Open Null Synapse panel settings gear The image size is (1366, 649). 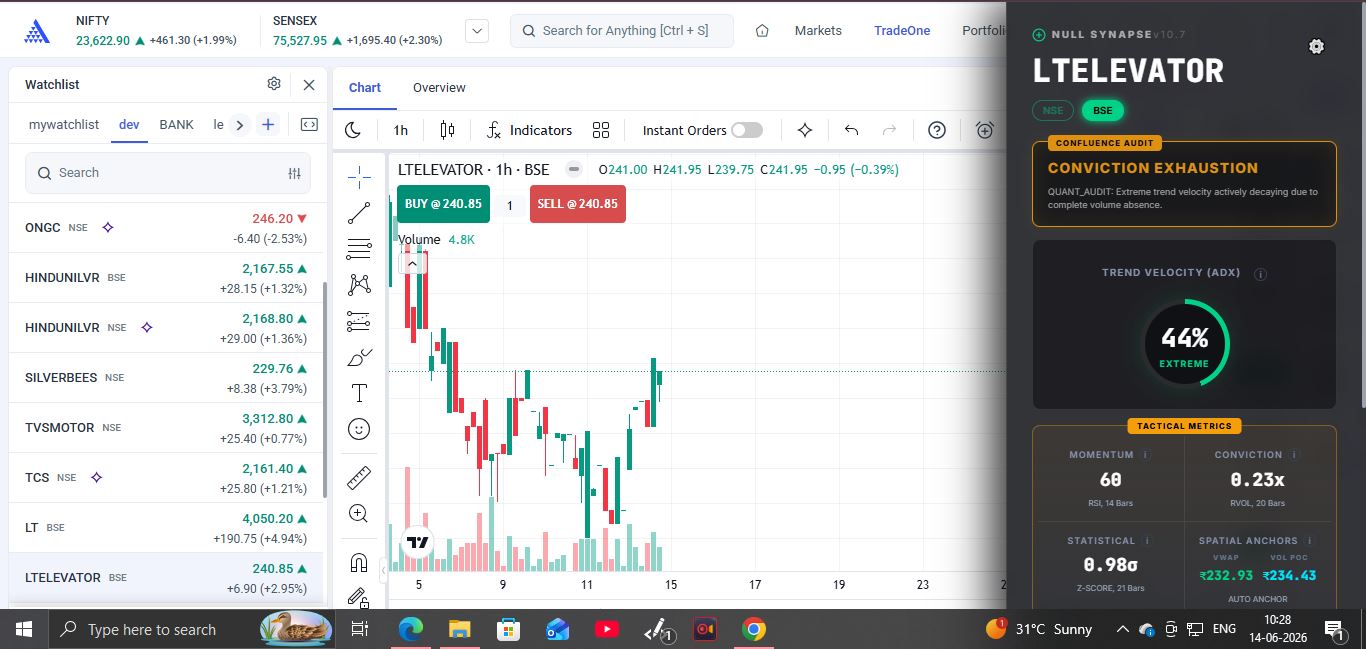[1317, 46]
